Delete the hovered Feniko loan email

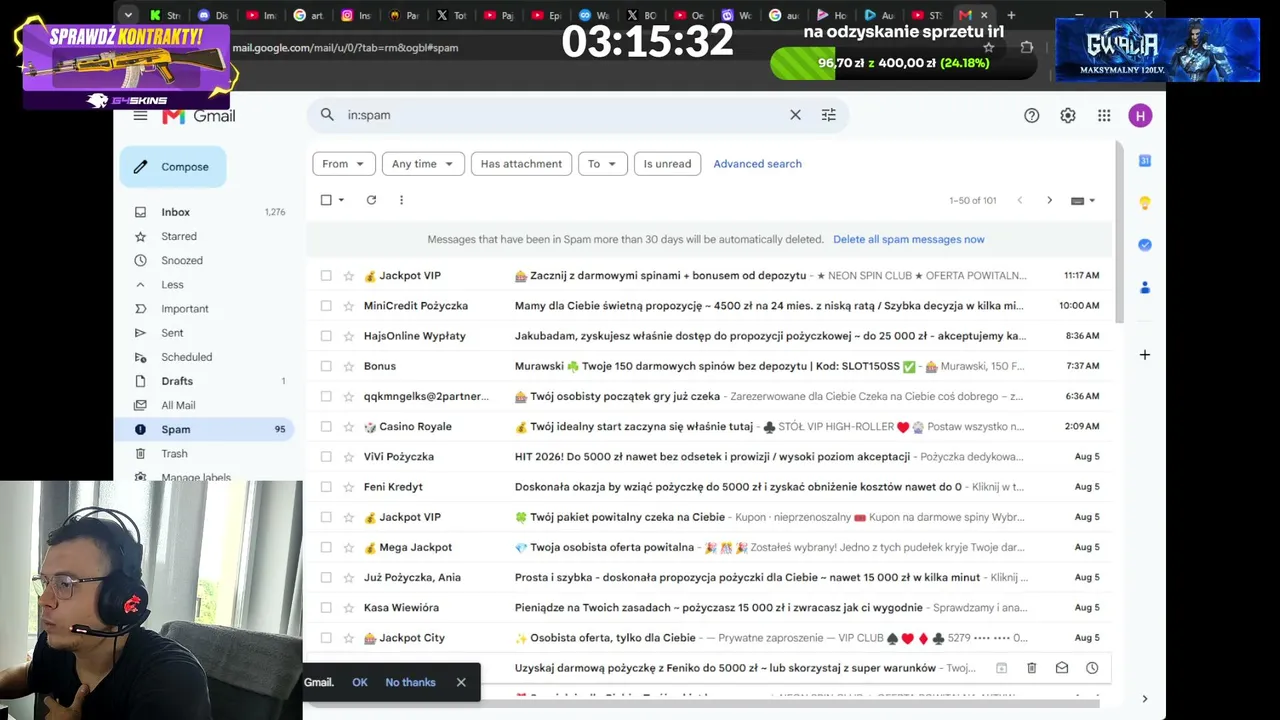point(1032,668)
